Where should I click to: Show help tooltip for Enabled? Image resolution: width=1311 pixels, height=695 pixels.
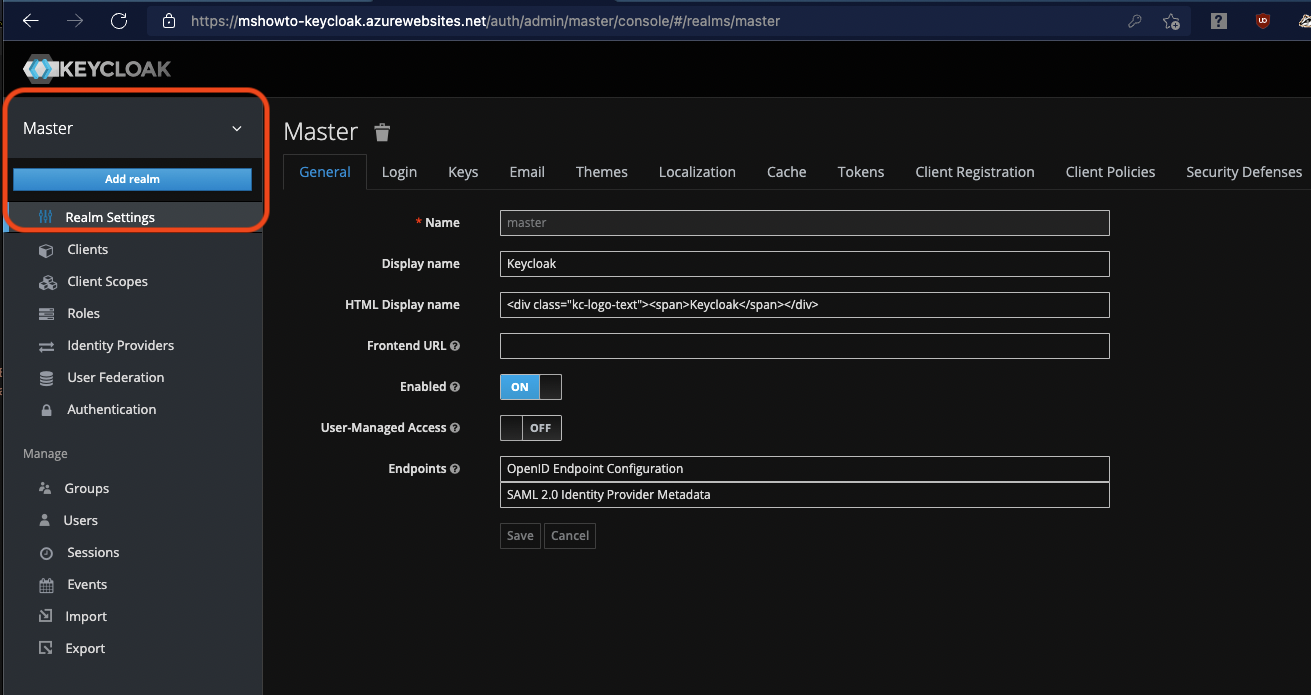click(455, 387)
